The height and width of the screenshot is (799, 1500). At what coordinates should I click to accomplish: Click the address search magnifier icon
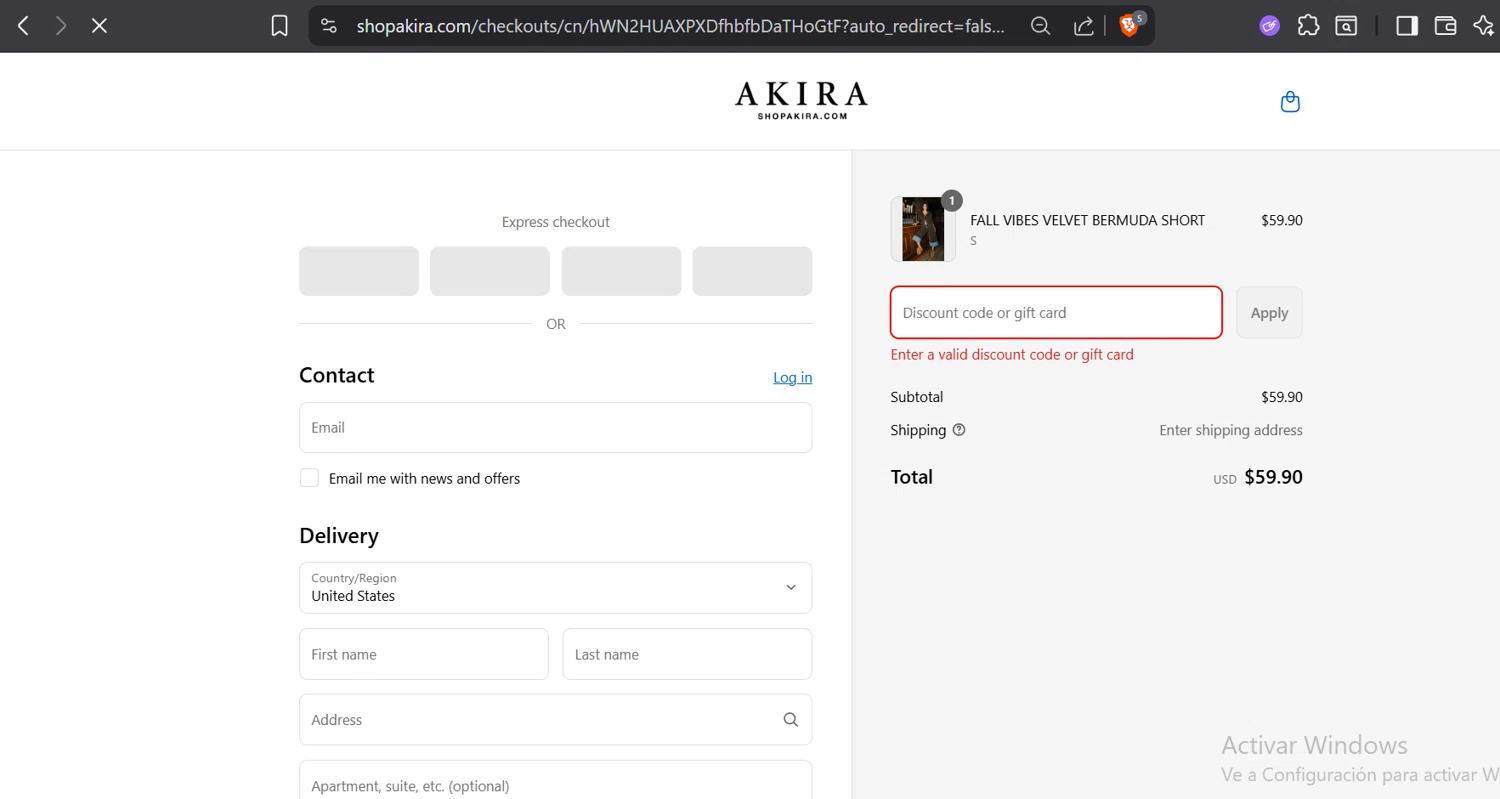click(791, 719)
